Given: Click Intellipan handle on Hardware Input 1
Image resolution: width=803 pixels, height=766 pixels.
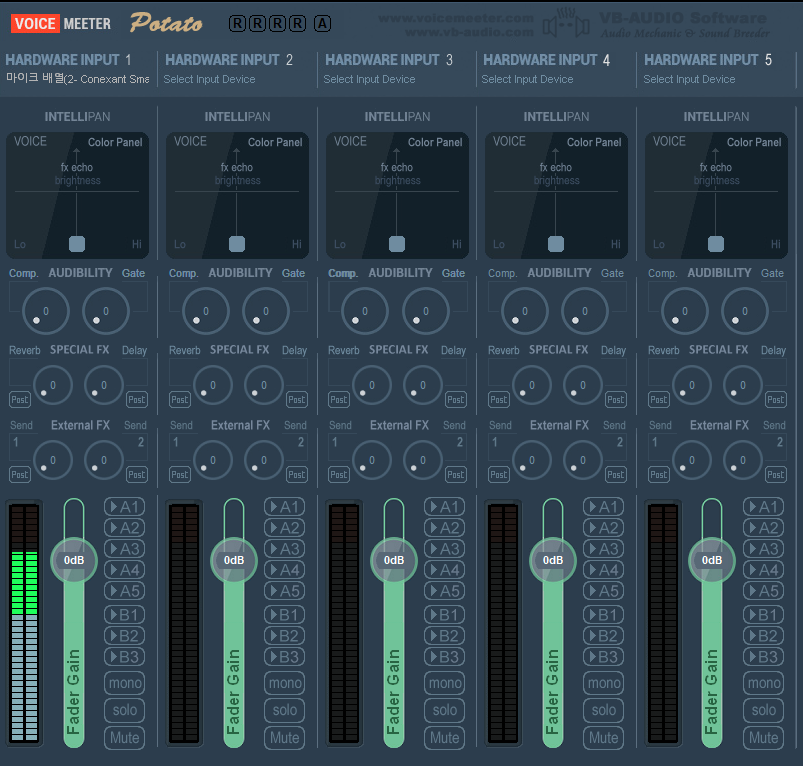Looking at the screenshot, I should [77, 244].
